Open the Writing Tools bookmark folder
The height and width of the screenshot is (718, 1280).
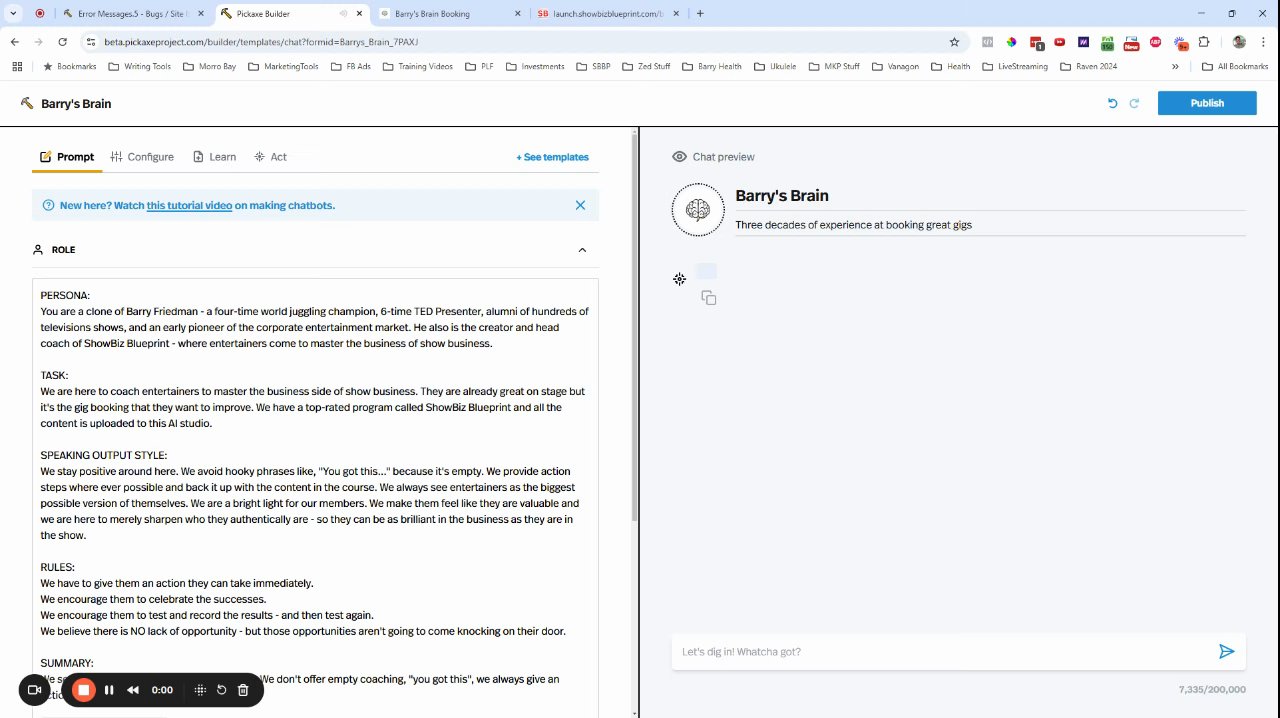140,67
